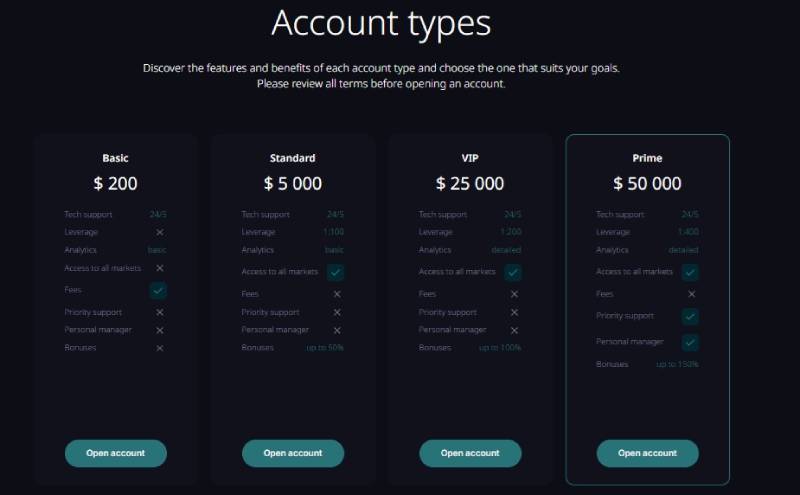This screenshot has height=495, width=800.
Task: Click Basic Personal manager X icon
Action: click(160, 331)
